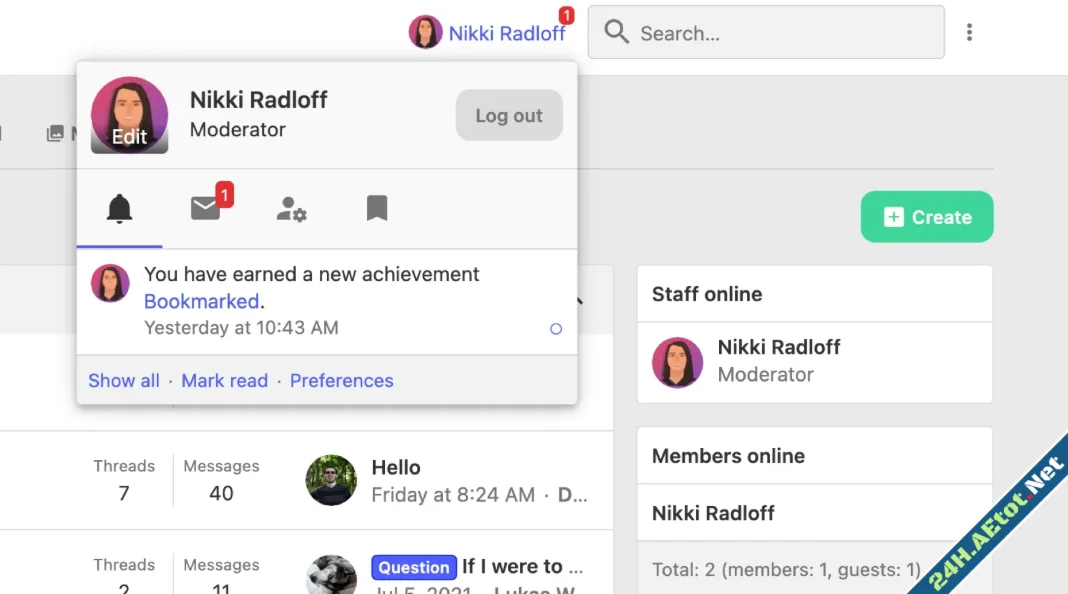Click the search magnifier icon
This screenshot has height=594, width=1068.
617,33
